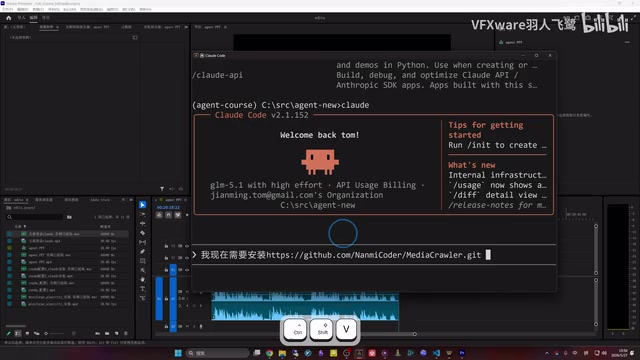This screenshot has width=640, height=360.
Task: Select the Razor tool
Action: click(142, 233)
